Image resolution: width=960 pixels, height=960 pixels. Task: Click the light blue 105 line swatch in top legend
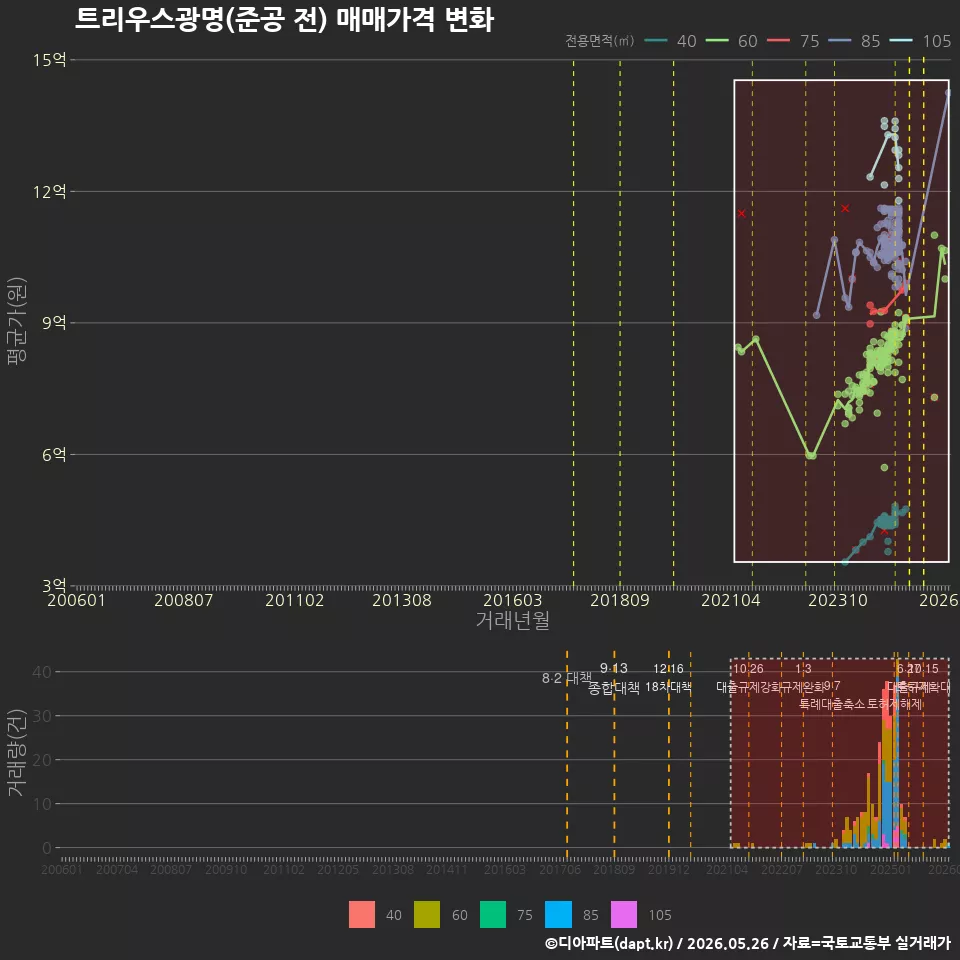[901, 41]
